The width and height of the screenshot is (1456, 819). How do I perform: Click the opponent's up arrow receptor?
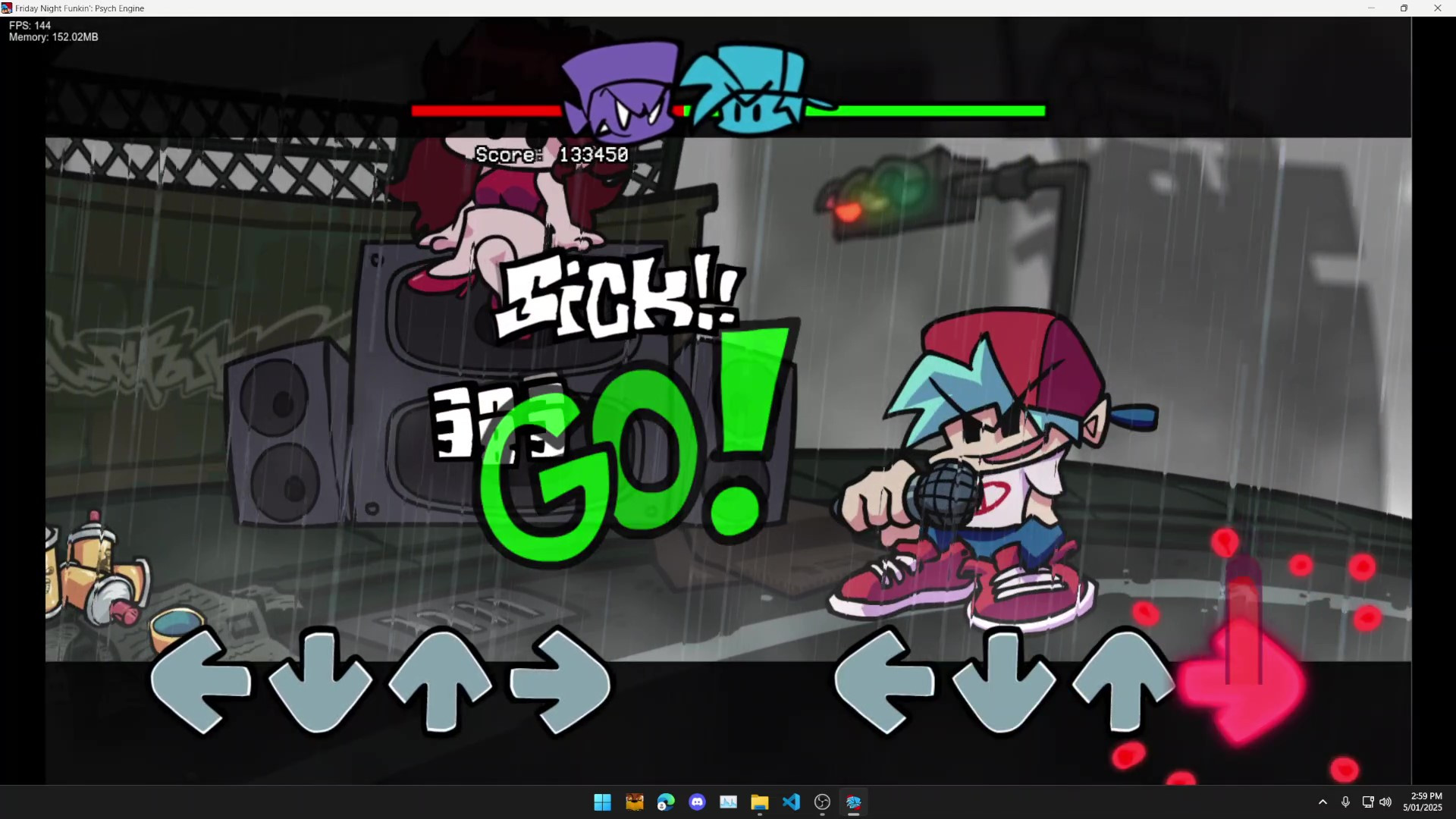440,681
